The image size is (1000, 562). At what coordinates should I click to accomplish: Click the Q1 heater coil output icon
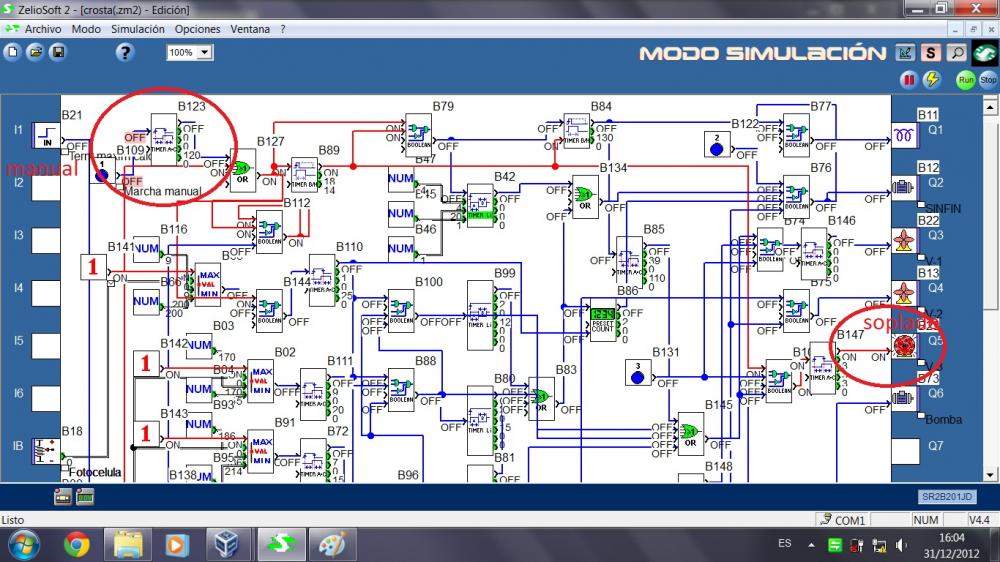(904, 135)
